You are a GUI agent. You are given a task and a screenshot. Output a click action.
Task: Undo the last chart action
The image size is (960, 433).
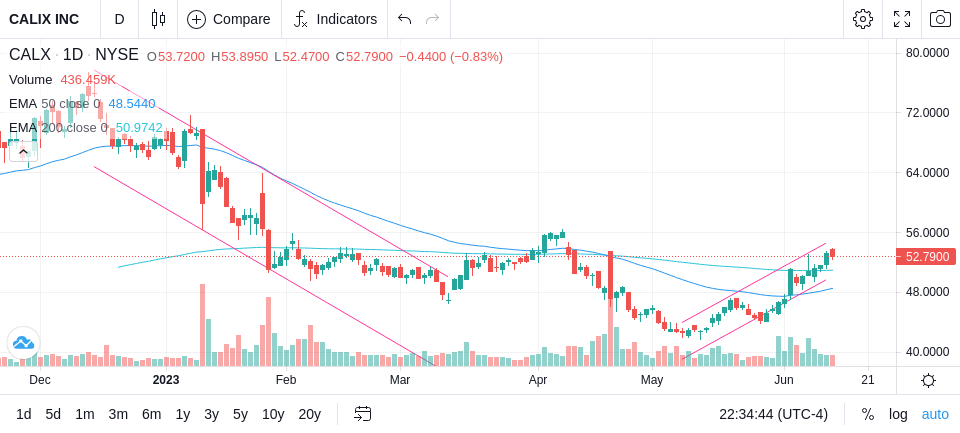click(404, 19)
